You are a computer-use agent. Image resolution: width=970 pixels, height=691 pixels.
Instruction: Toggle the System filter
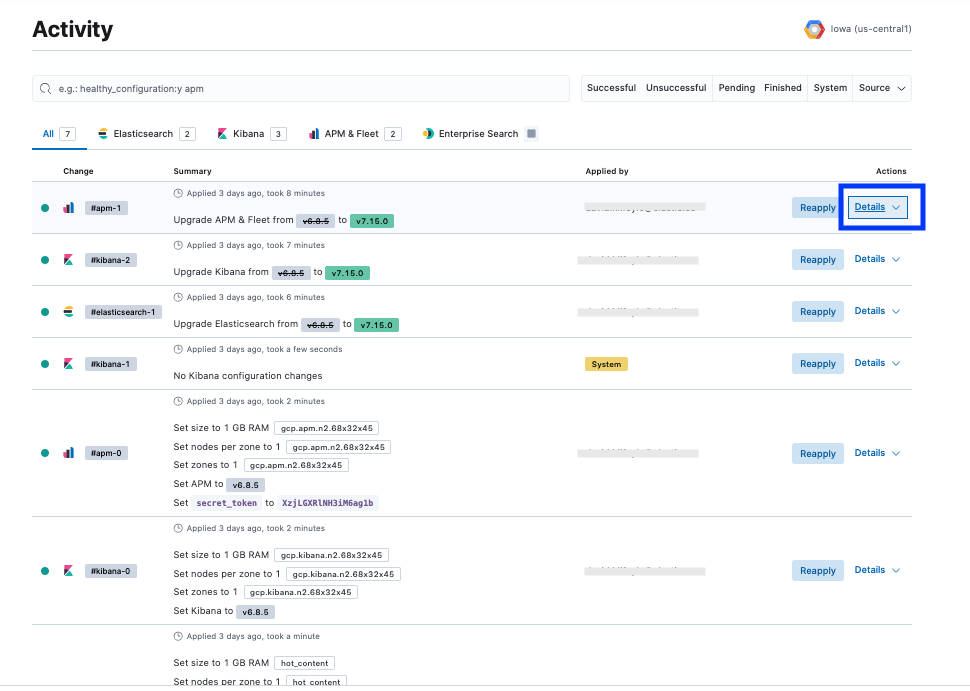click(830, 88)
